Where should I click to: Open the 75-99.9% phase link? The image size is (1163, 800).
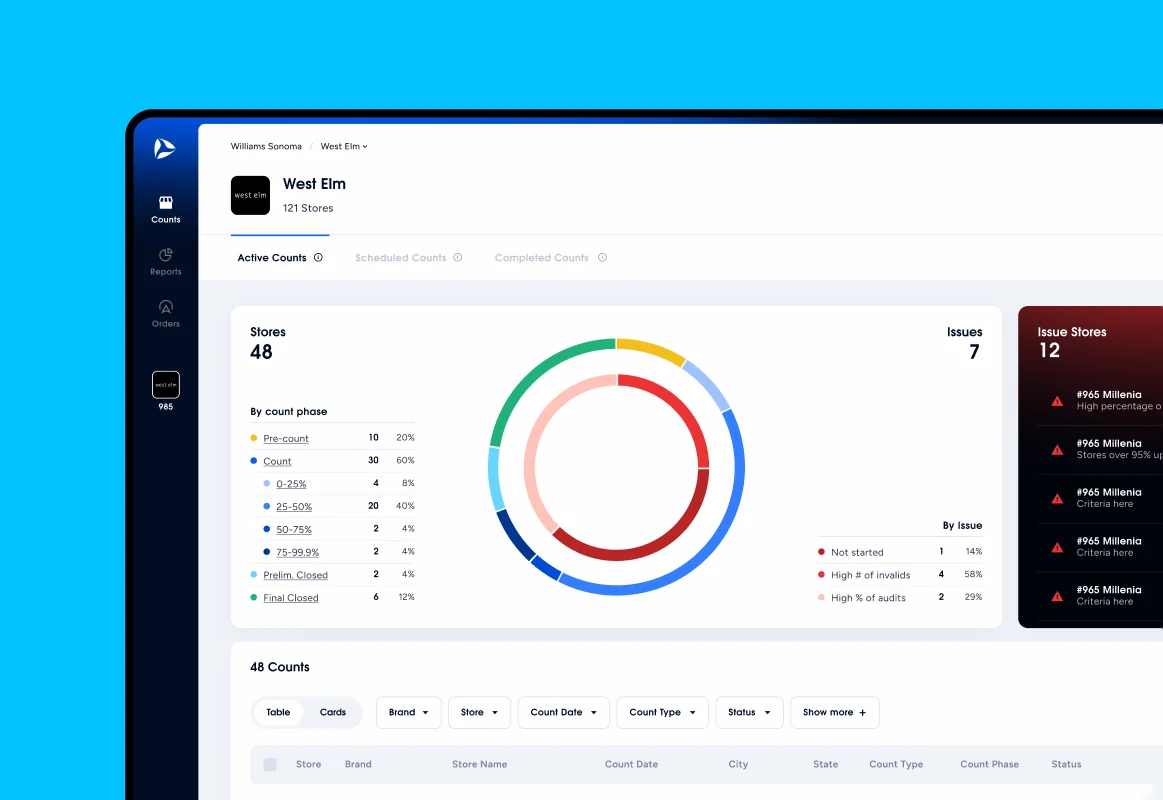point(297,552)
